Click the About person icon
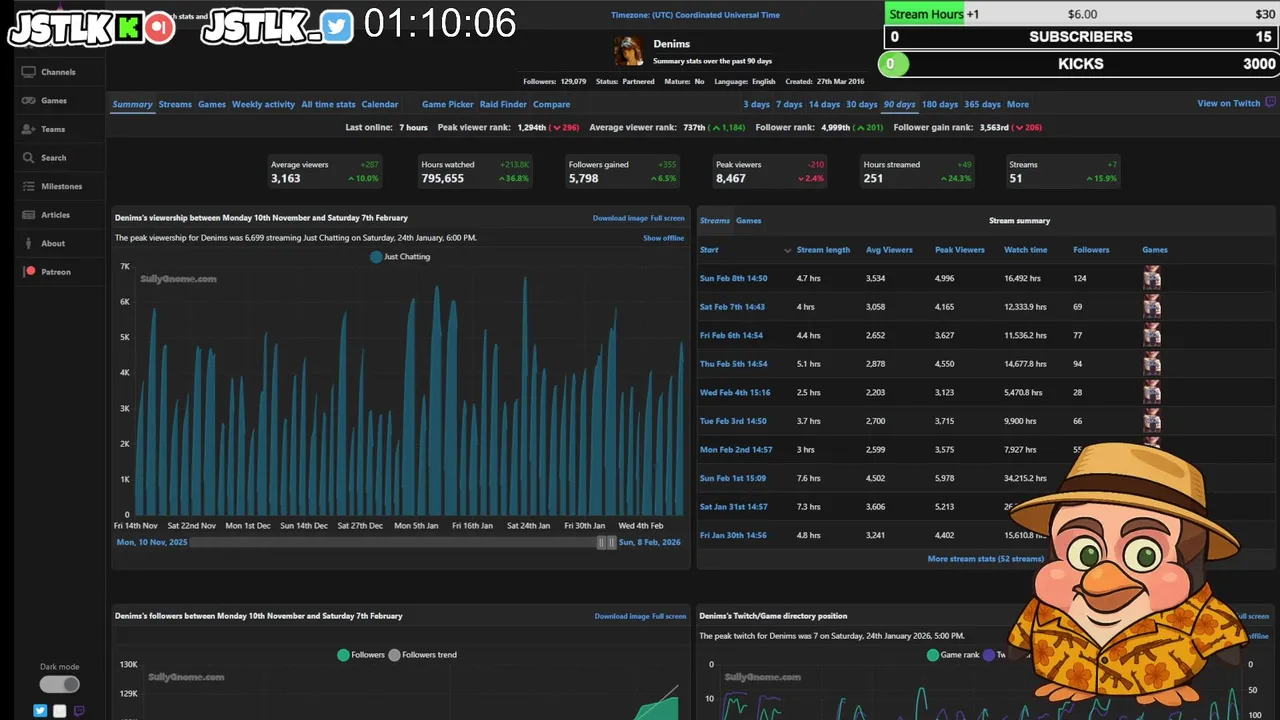 click(x=29, y=243)
